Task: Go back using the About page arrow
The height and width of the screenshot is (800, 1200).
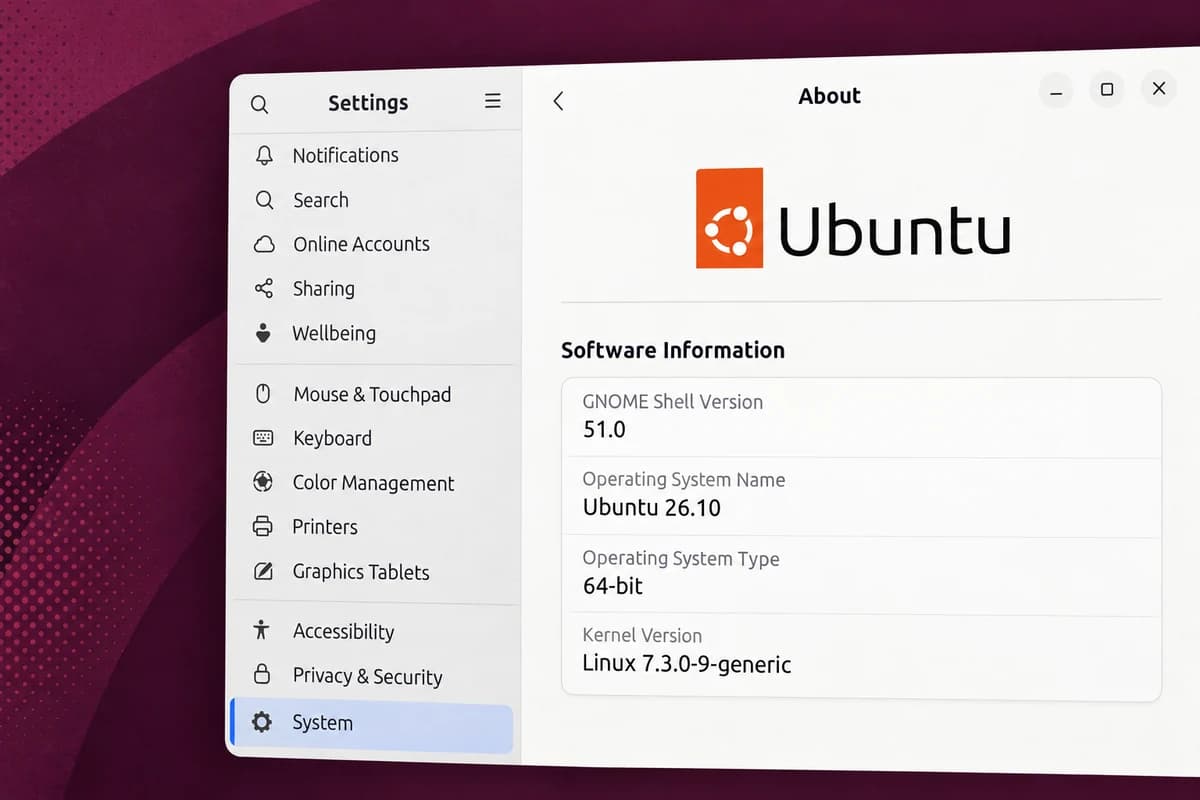Action: pos(558,100)
